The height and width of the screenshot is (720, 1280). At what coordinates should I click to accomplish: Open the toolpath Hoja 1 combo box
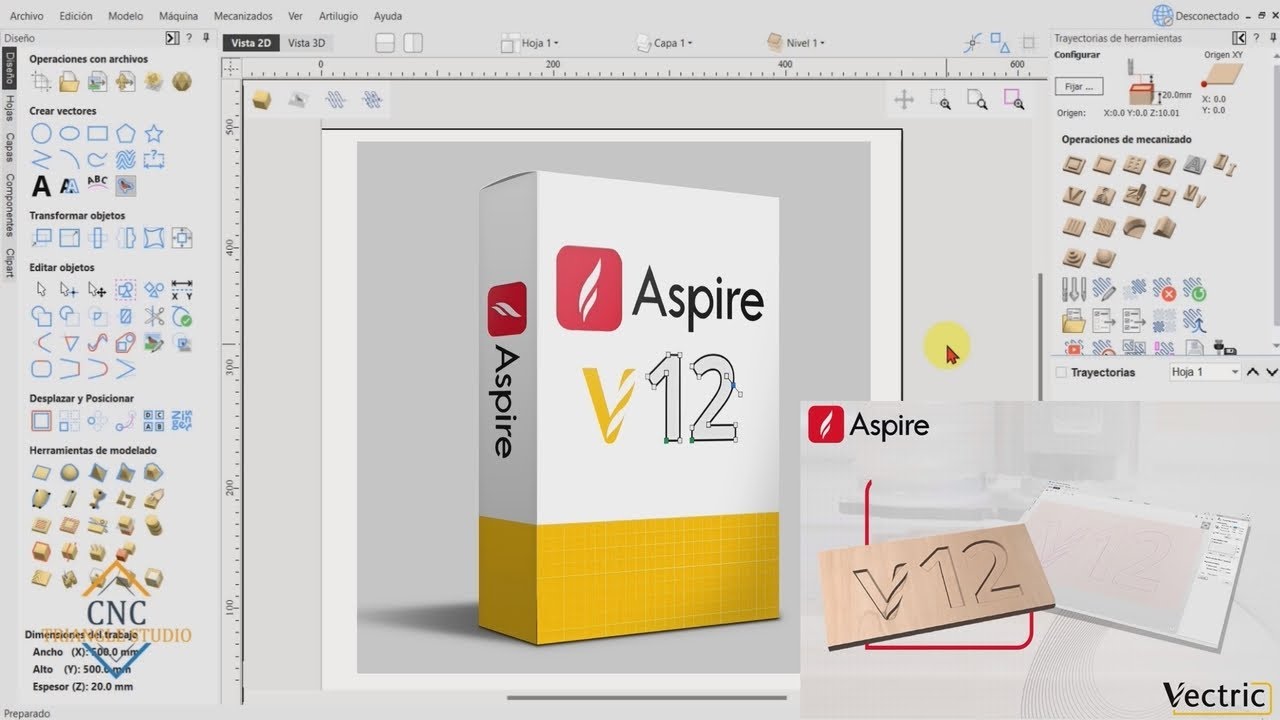1205,372
